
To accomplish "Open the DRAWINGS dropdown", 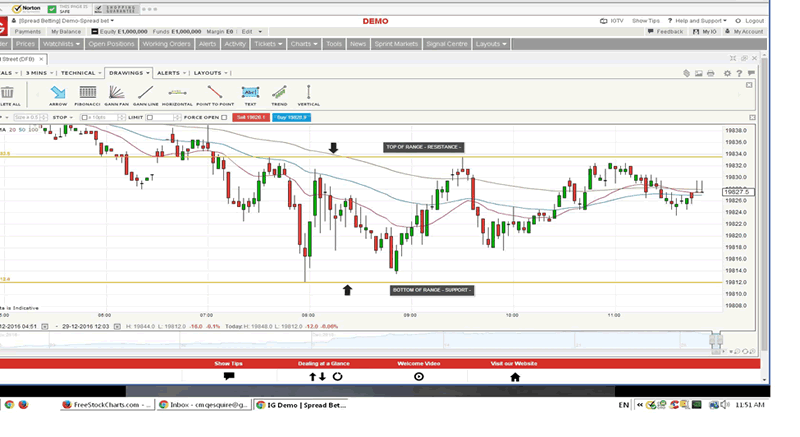I will (x=129, y=73).
